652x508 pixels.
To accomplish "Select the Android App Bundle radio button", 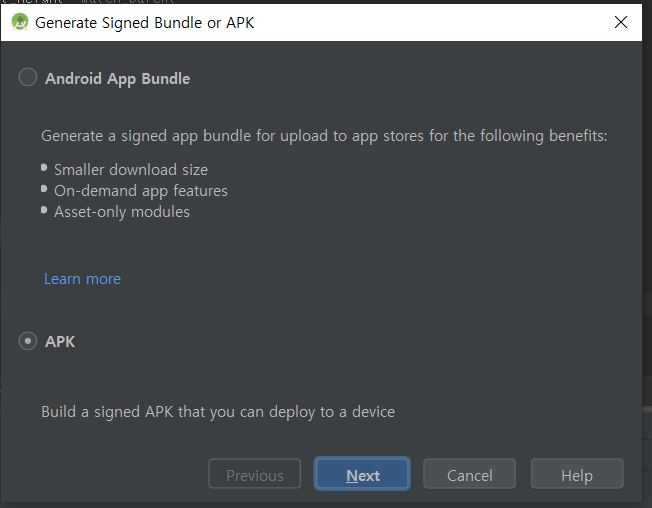I will pos(28,77).
